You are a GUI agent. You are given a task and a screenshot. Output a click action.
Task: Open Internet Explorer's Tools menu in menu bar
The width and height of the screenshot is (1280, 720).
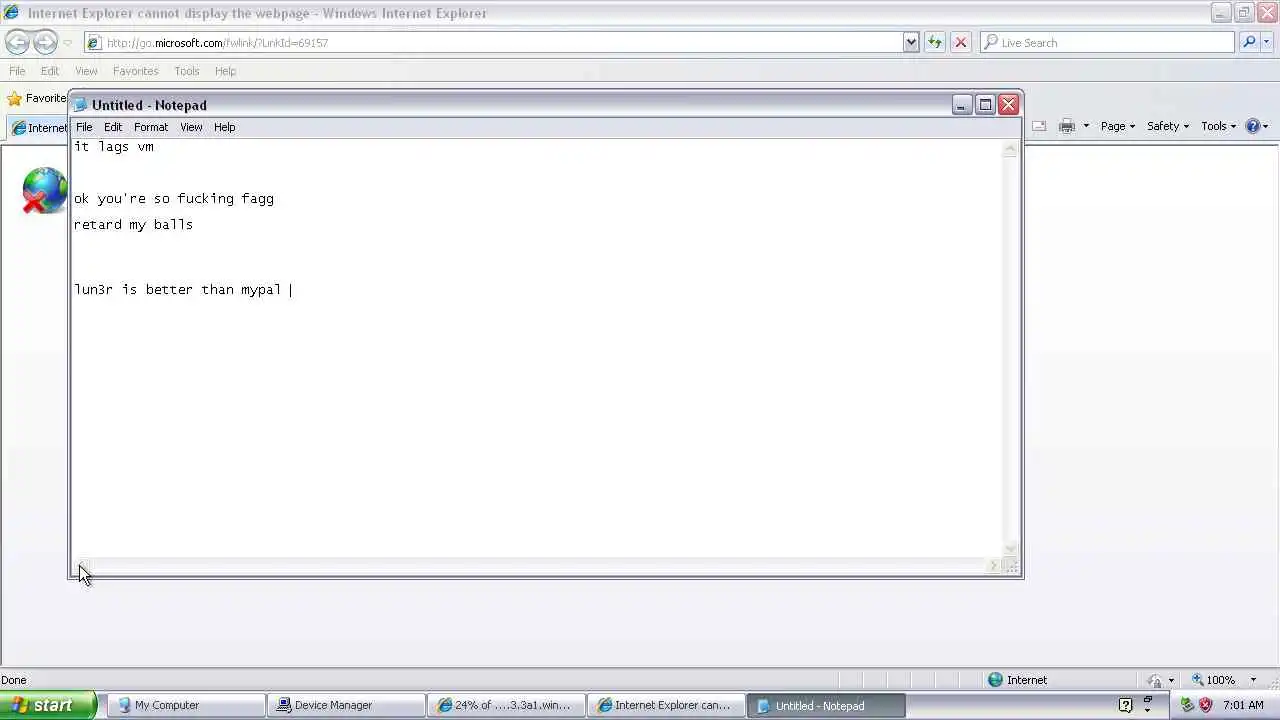(x=187, y=71)
